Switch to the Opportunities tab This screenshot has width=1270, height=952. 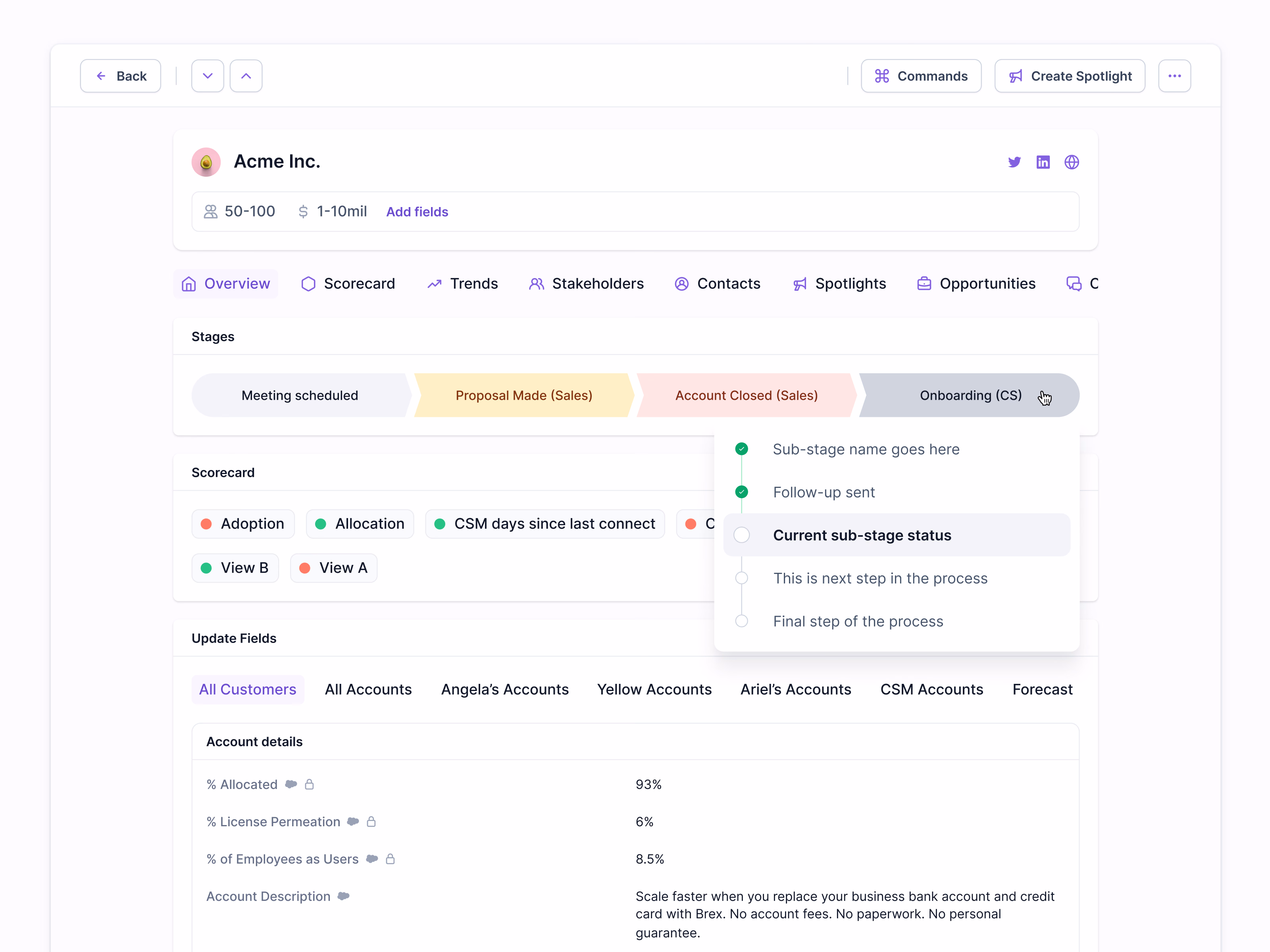[976, 284]
